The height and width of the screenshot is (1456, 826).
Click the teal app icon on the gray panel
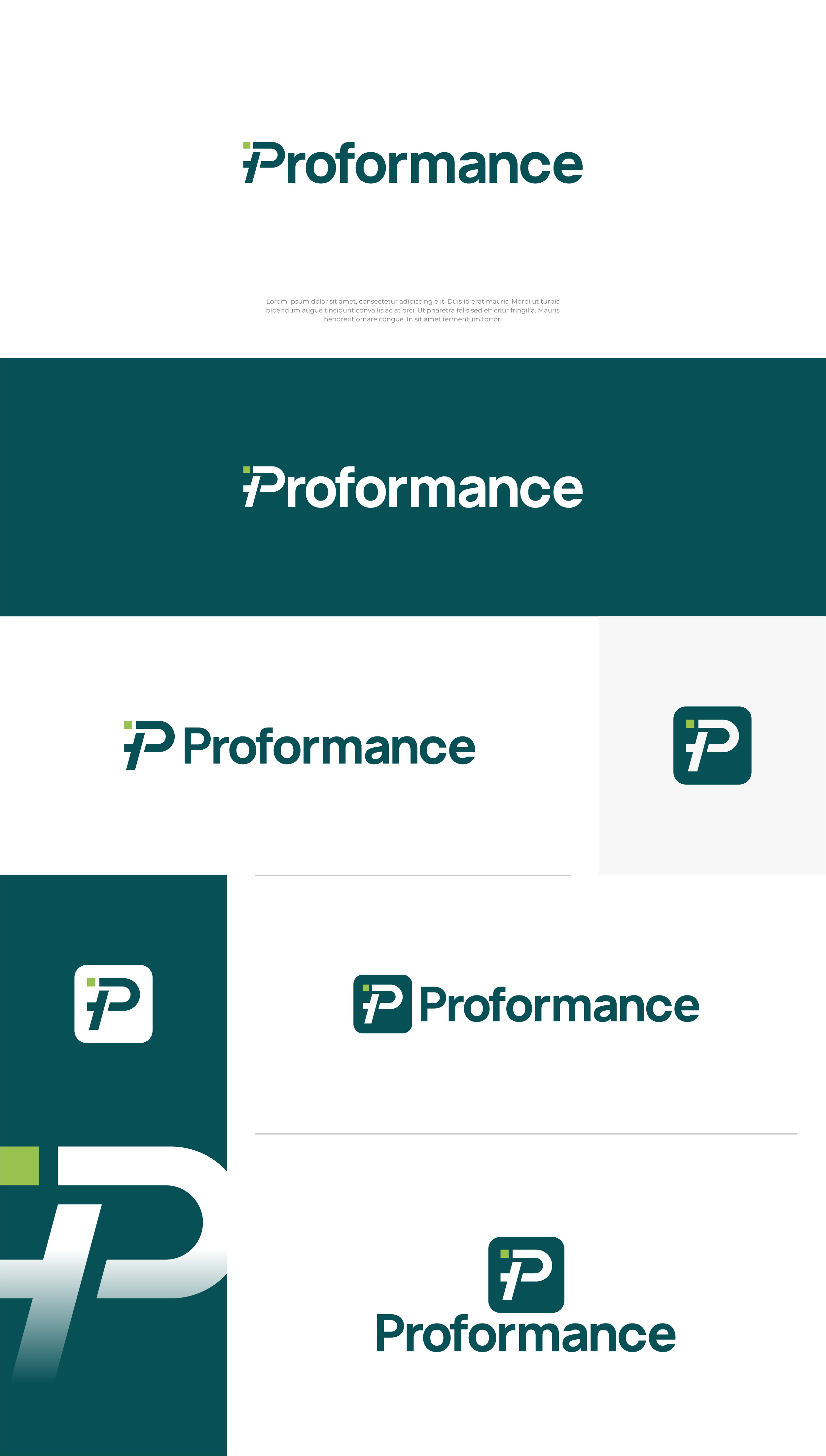(x=712, y=745)
